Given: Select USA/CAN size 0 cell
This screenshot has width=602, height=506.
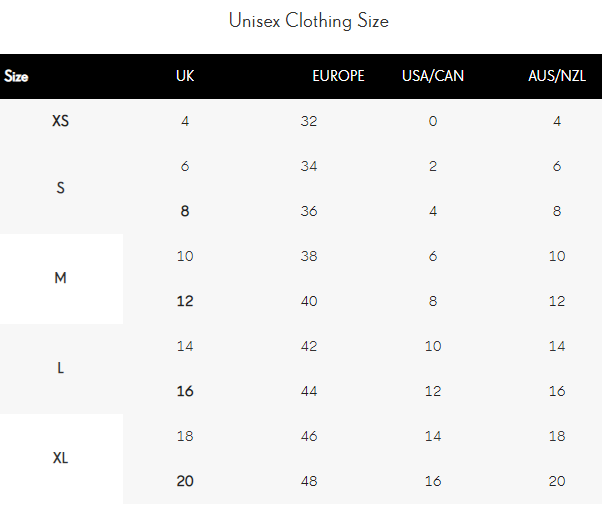Looking at the screenshot, I should pos(433,121).
